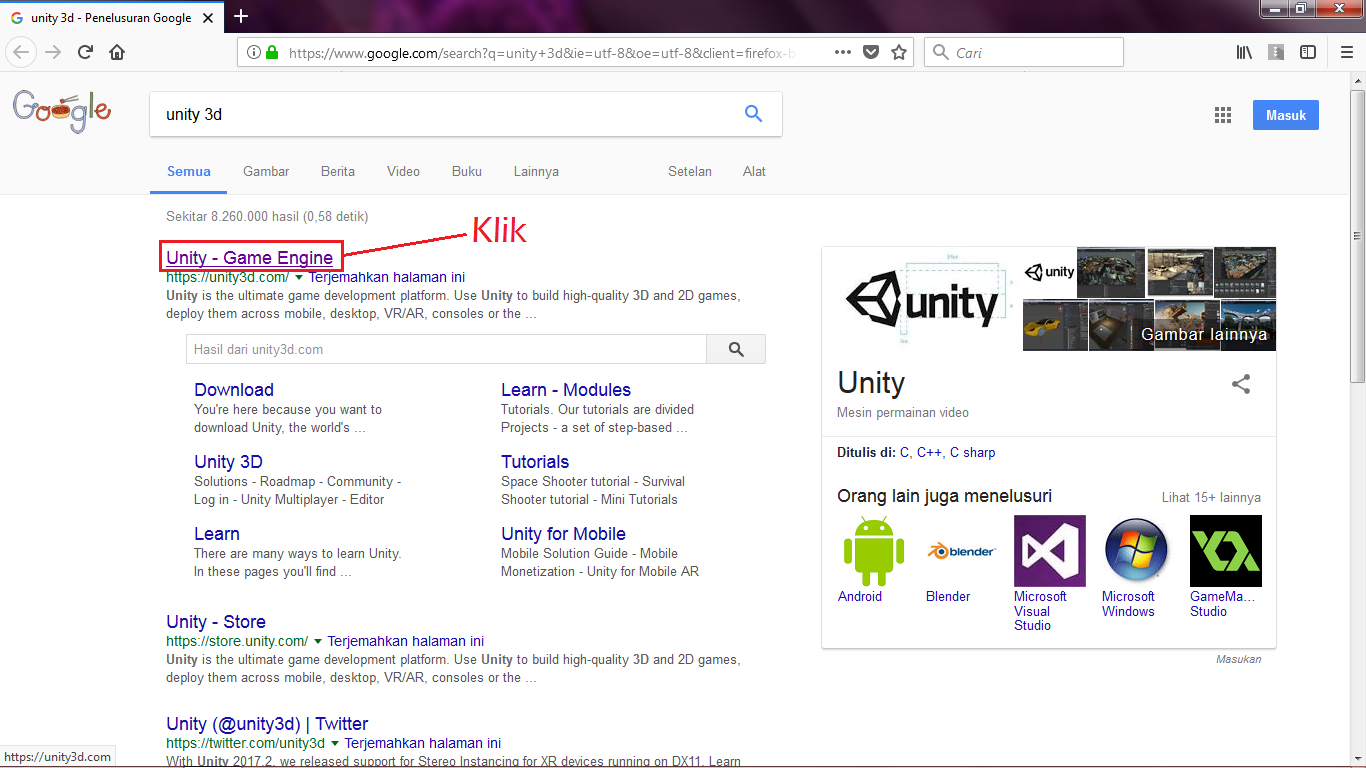Screen dimensions: 1366x768
Task: Expand the arrow next to unity3d.com URL
Action: [x=299, y=277]
